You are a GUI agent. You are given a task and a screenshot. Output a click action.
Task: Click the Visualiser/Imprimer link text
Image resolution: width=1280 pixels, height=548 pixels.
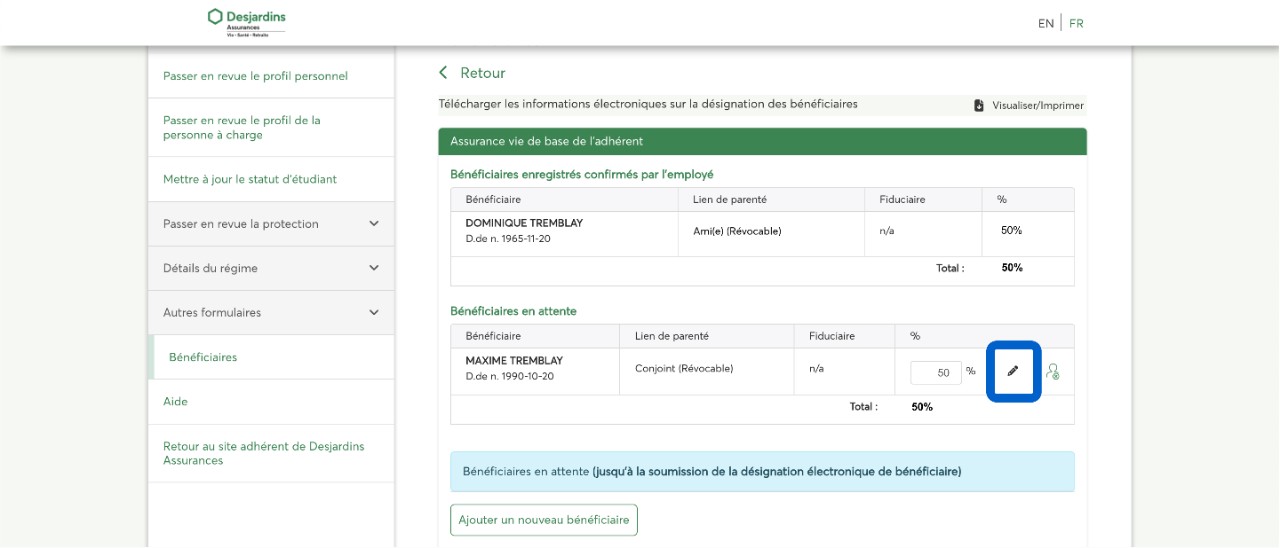[x=1037, y=105]
